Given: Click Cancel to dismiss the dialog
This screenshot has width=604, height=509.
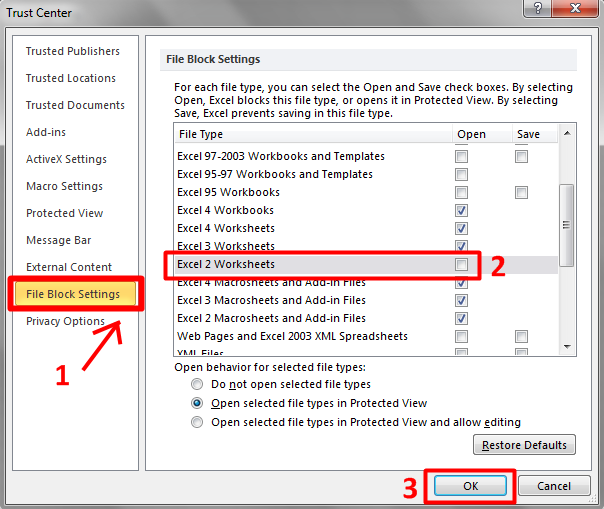Looking at the screenshot, I should (x=553, y=486).
